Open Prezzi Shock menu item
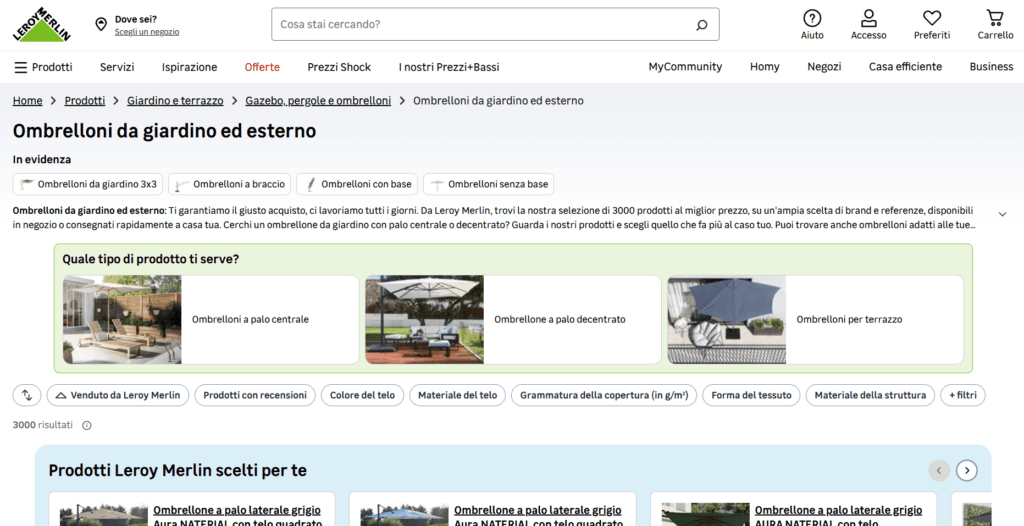The height and width of the screenshot is (526, 1024). pos(339,67)
